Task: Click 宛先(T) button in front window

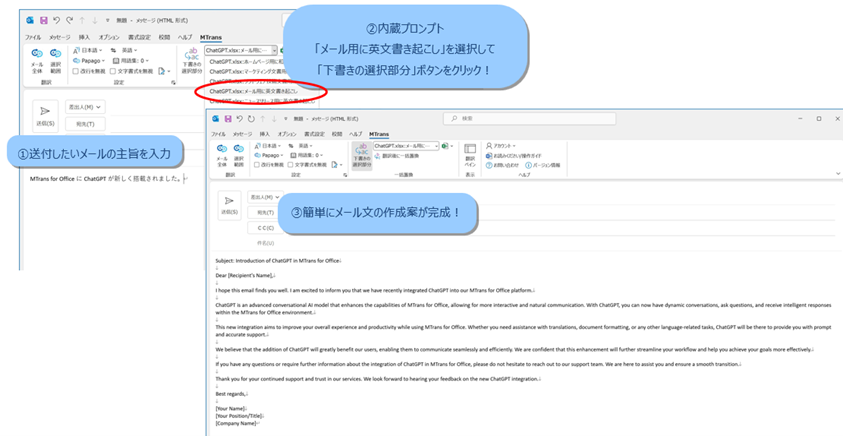Action: click(x=265, y=213)
